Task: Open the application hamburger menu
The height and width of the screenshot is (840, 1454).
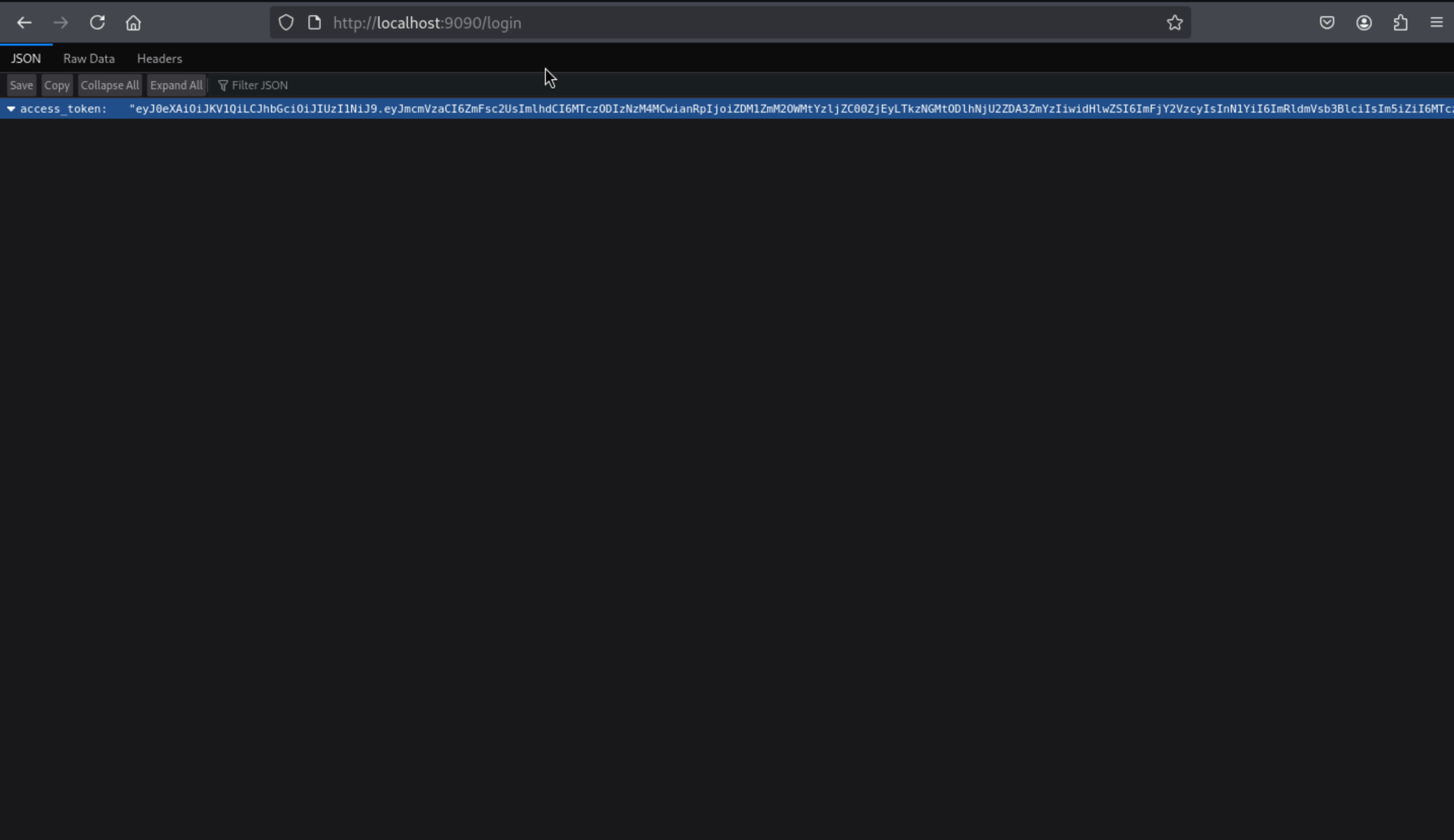Action: (1437, 23)
